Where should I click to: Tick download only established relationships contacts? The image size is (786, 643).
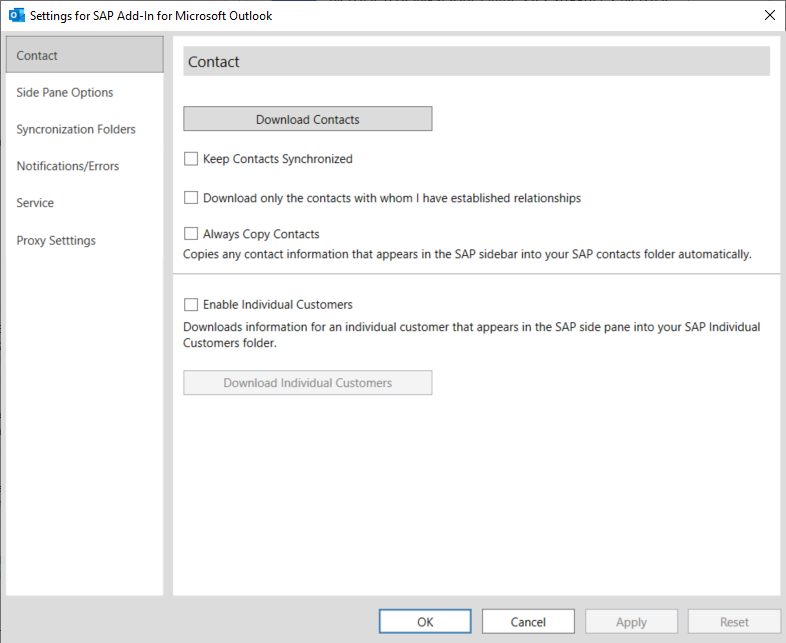pos(191,197)
